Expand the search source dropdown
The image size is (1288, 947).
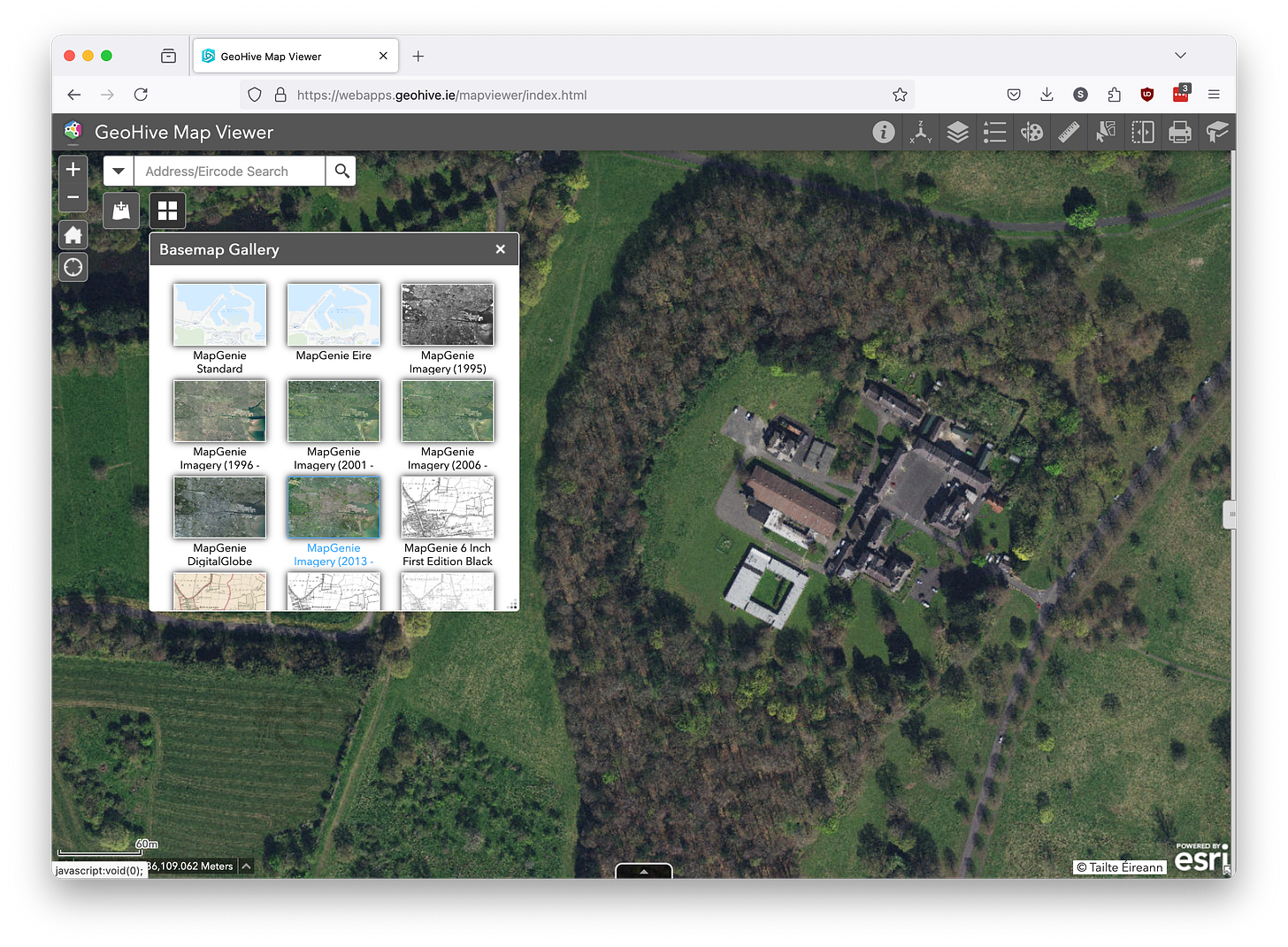tap(119, 171)
